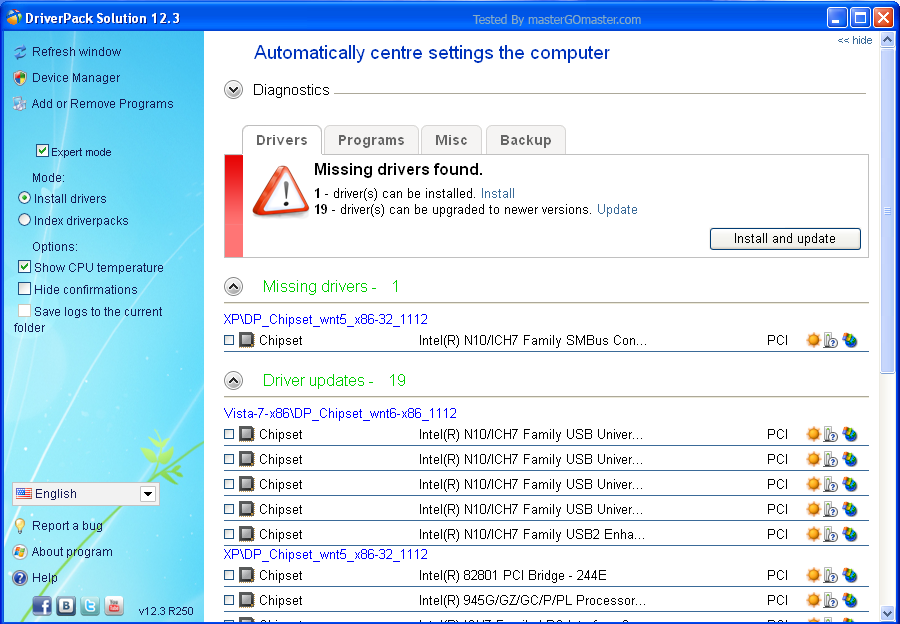Open the About program link
Image resolution: width=900 pixels, height=624 pixels.
72,552
